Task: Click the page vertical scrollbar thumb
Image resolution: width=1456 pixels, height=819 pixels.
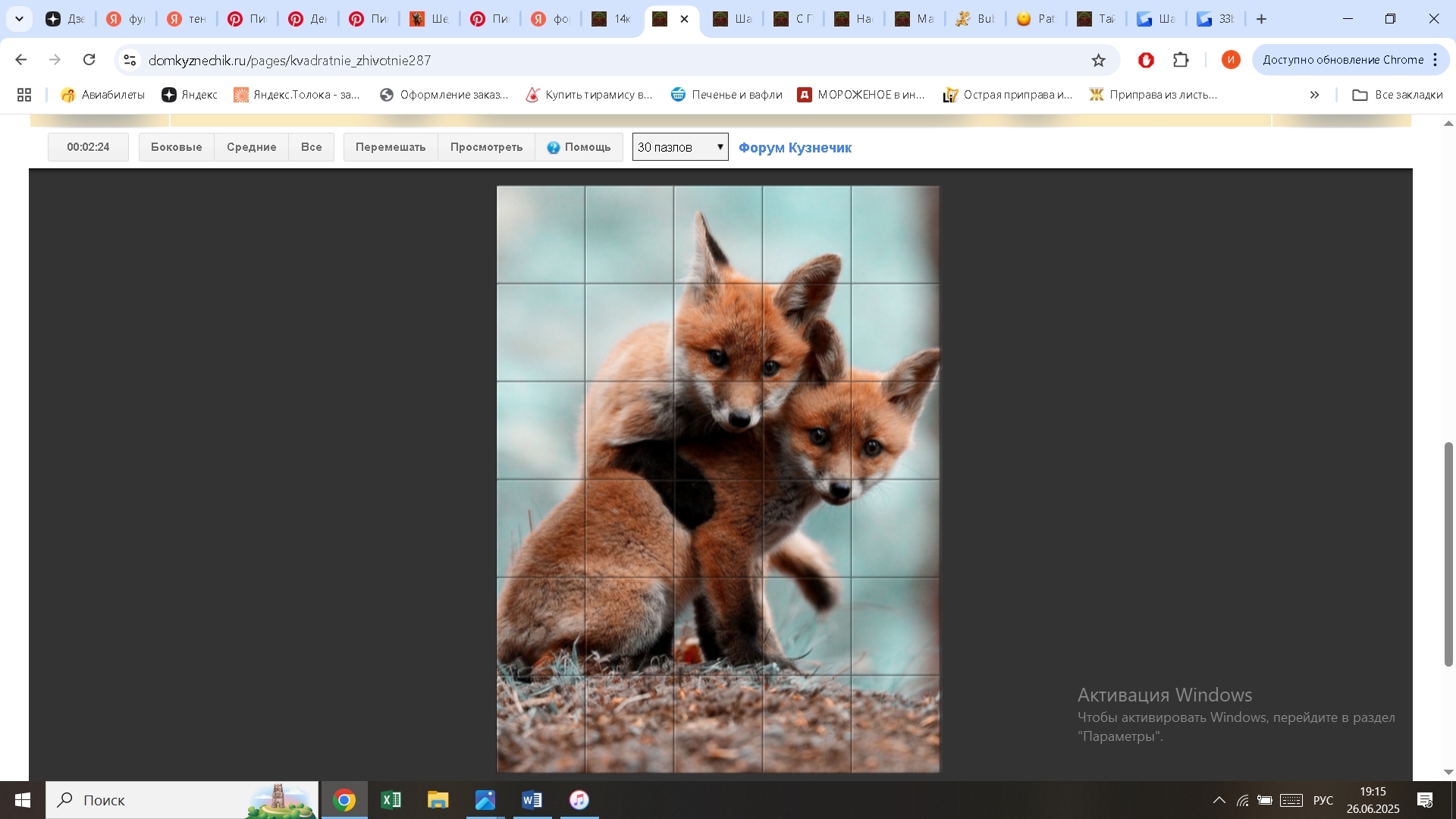Action: pyautogui.click(x=1448, y=554)
